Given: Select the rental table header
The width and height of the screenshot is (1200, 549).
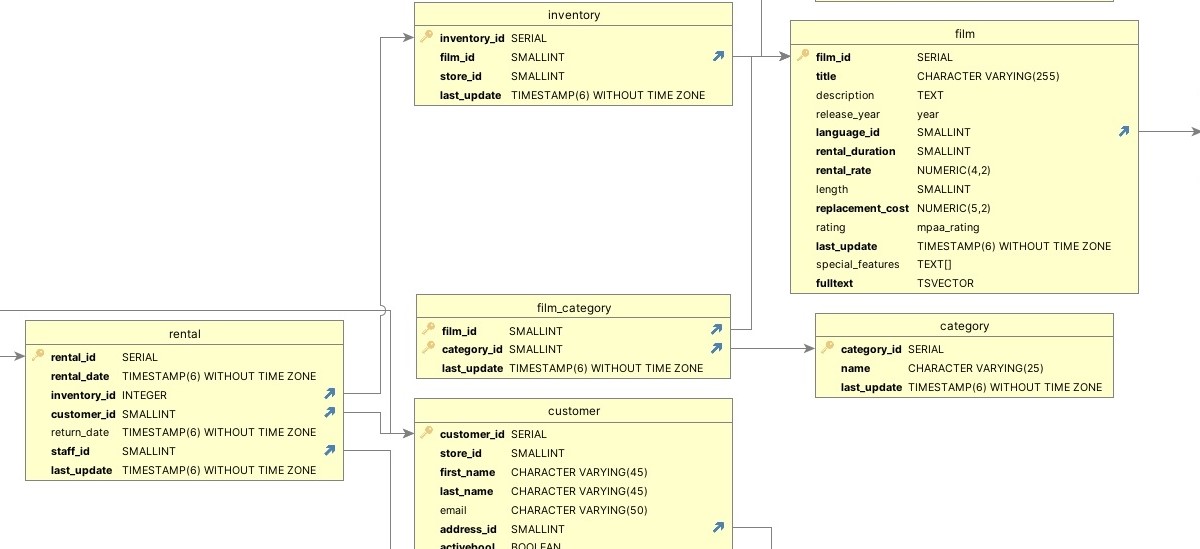Looking at the screenshot, I should click(185, 334).
